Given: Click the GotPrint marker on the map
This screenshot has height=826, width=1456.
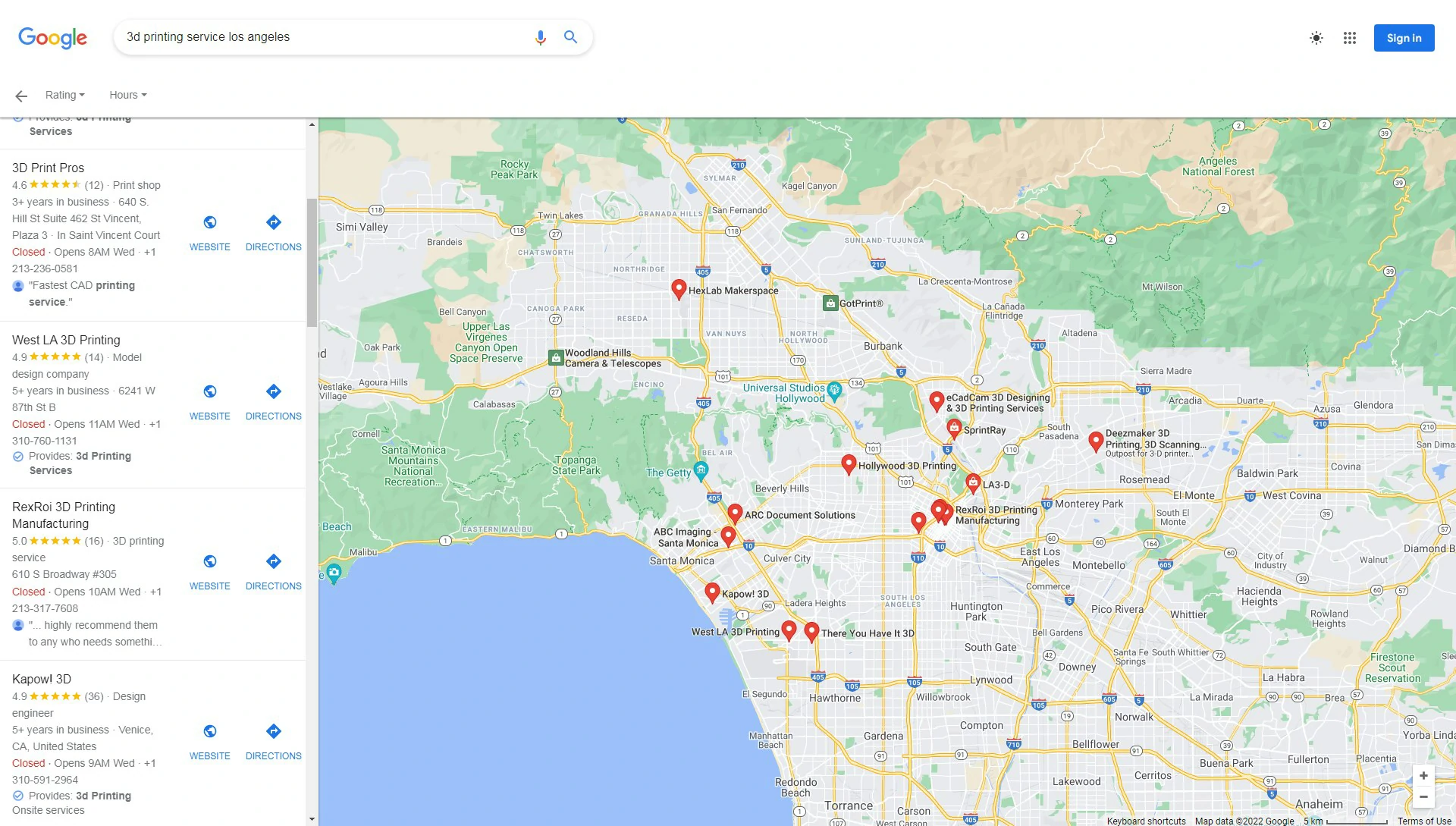Looking at the screenshot, I should tap(831, 303).
